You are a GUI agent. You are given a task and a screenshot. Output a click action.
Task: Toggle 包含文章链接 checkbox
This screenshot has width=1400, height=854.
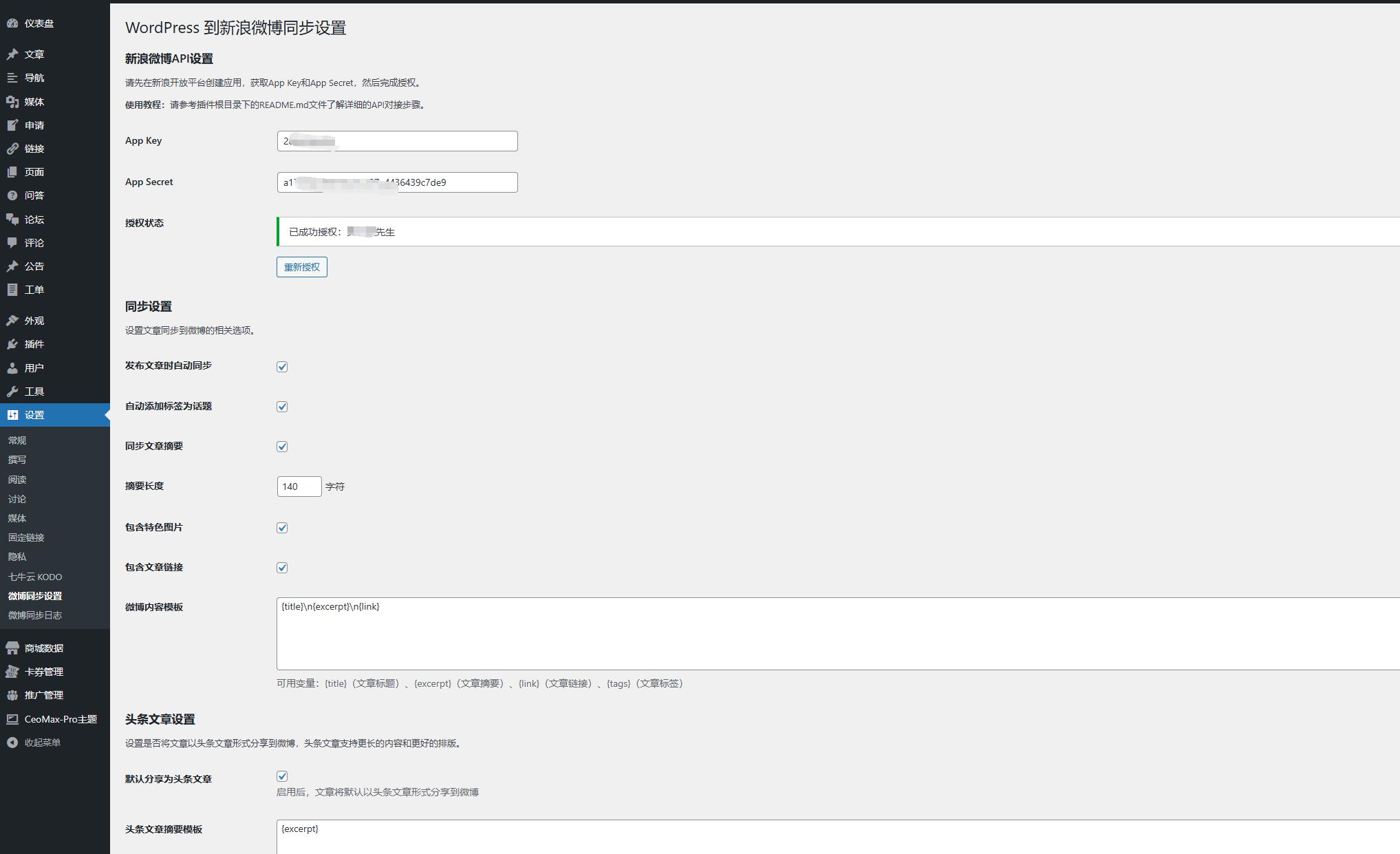click(x=282, y=568)
